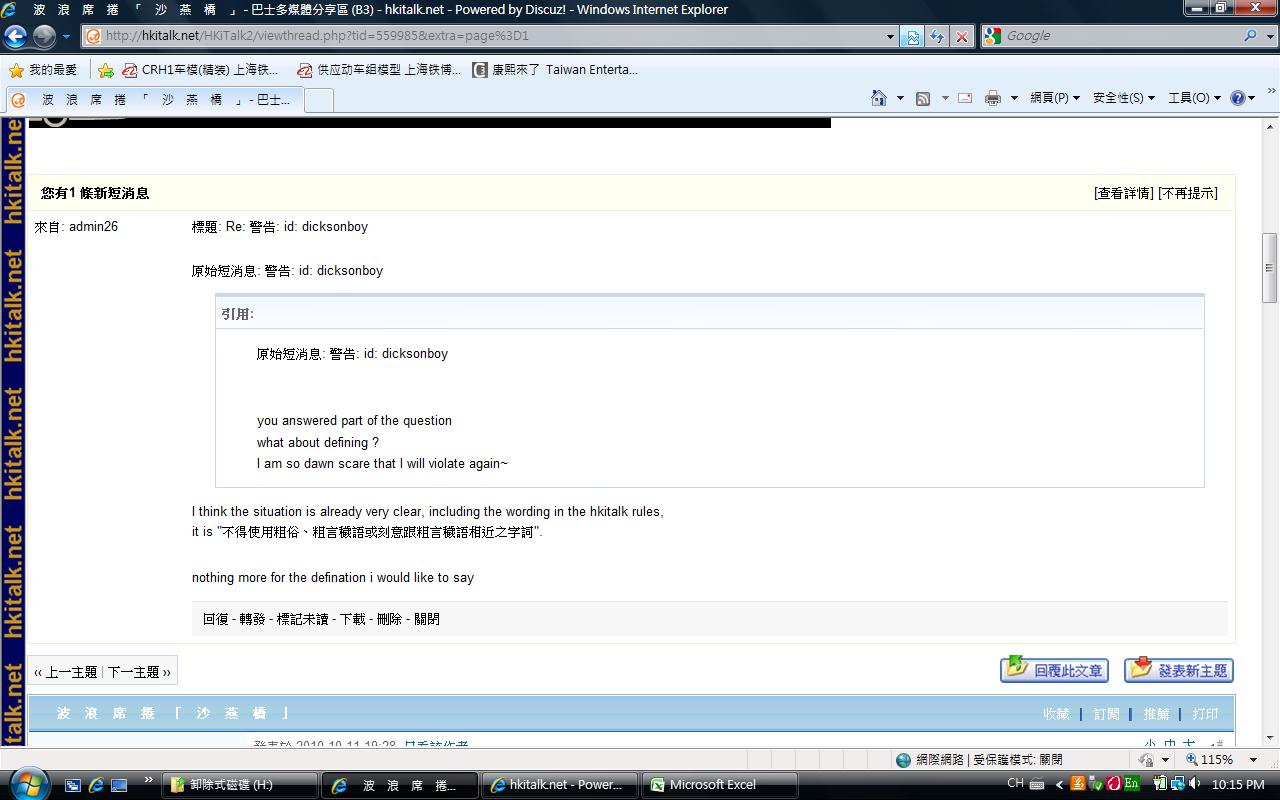Click the 查看詳情 link
Viewport: 1280px width, 800px height.
pyautogui.click(x=1124, y=193)
